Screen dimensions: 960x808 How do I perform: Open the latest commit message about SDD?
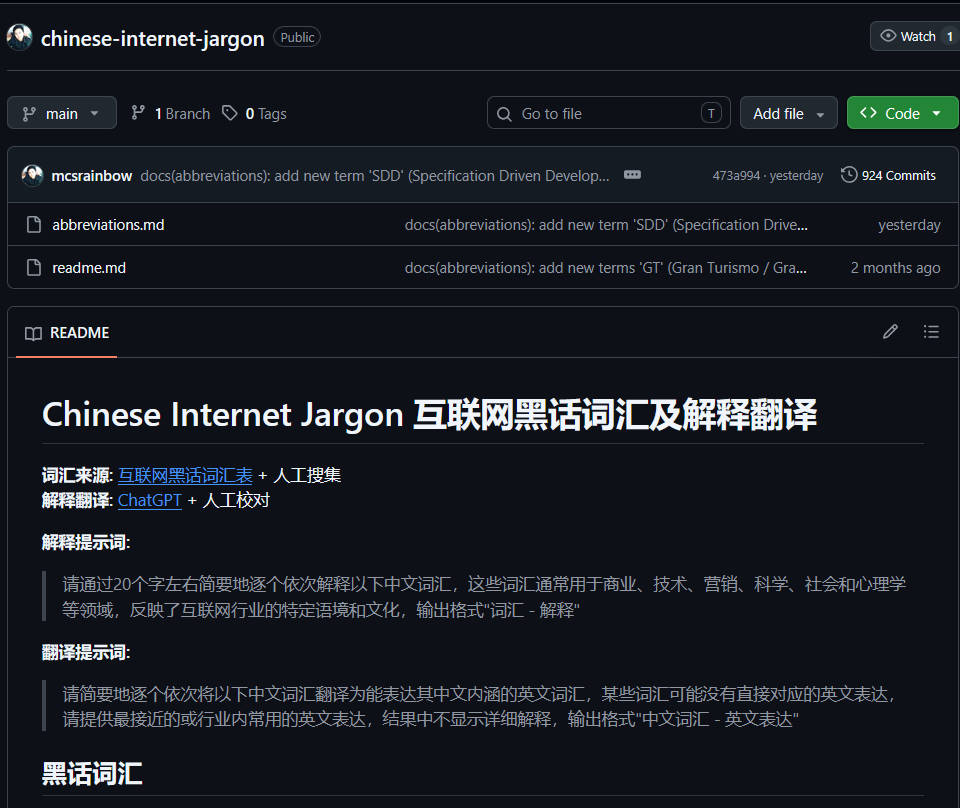point(375,176)
